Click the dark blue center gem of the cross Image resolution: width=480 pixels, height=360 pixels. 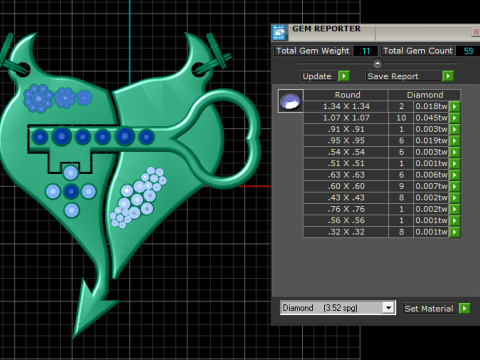point(71,191)
